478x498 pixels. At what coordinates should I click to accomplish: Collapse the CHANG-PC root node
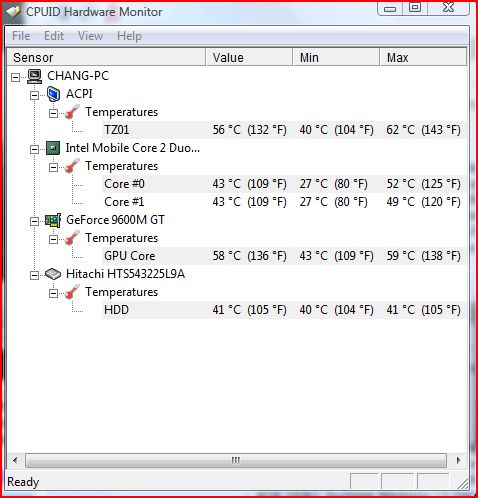click(15, 77)
